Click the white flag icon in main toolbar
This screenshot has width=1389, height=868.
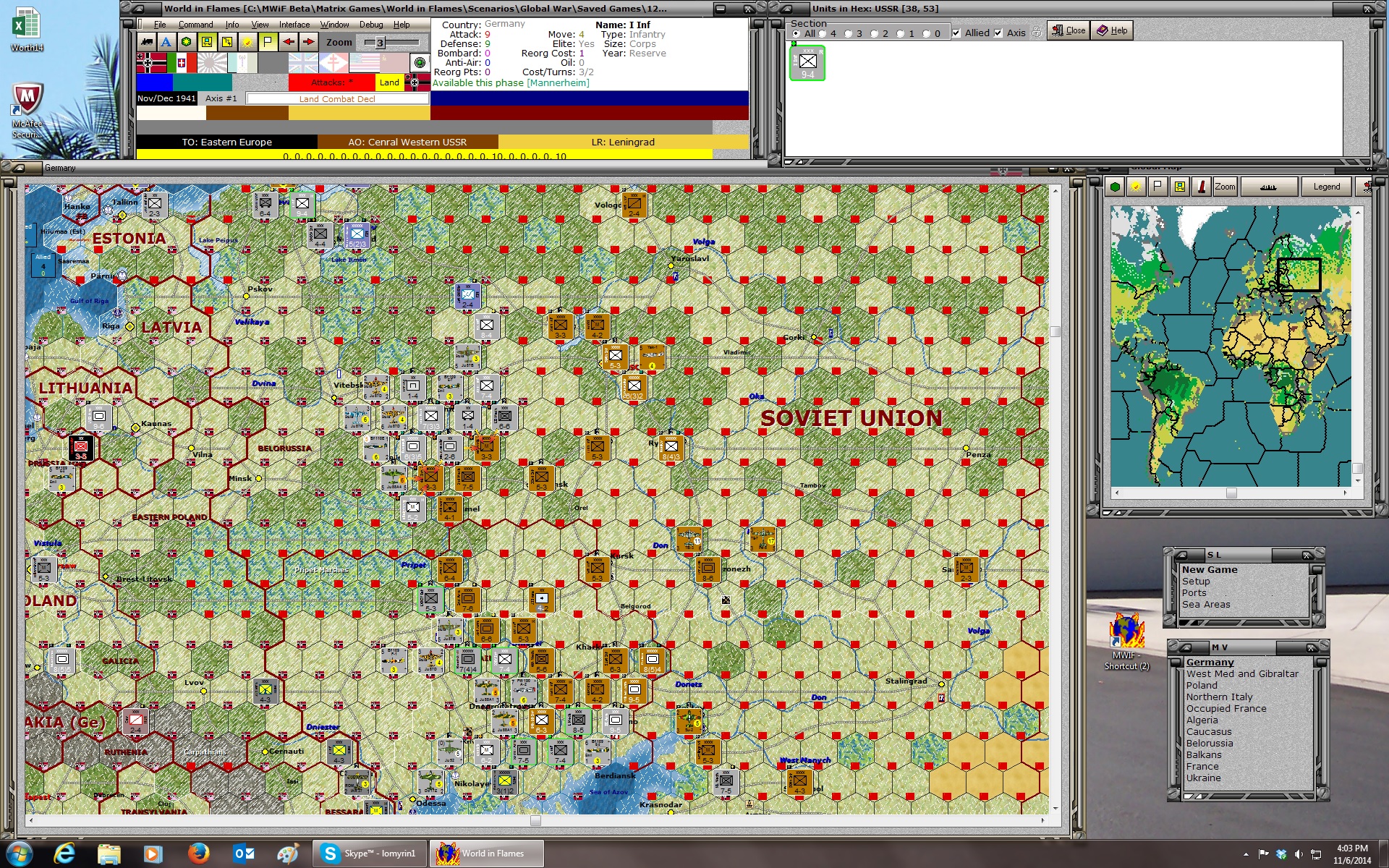268,42
